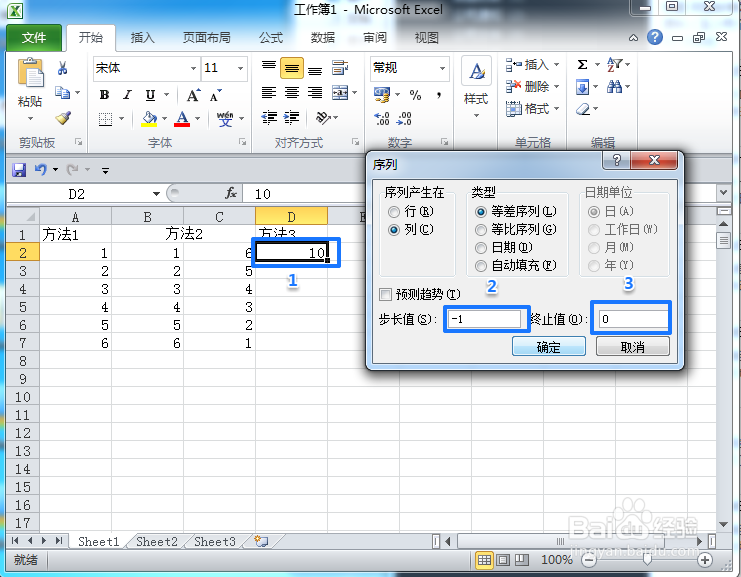Expand 样式 styles dropdown
Screen dimensions: 741x577
pos(476,115)
